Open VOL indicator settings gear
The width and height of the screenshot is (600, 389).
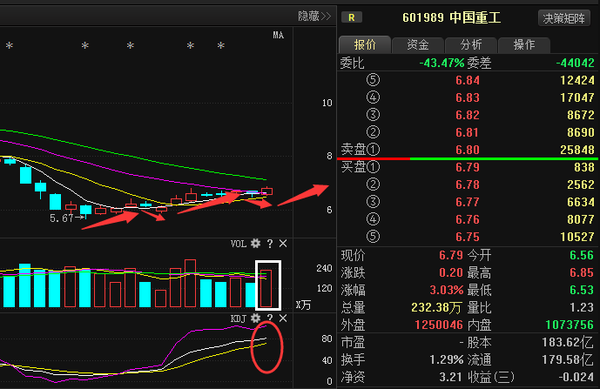(256, 243)
